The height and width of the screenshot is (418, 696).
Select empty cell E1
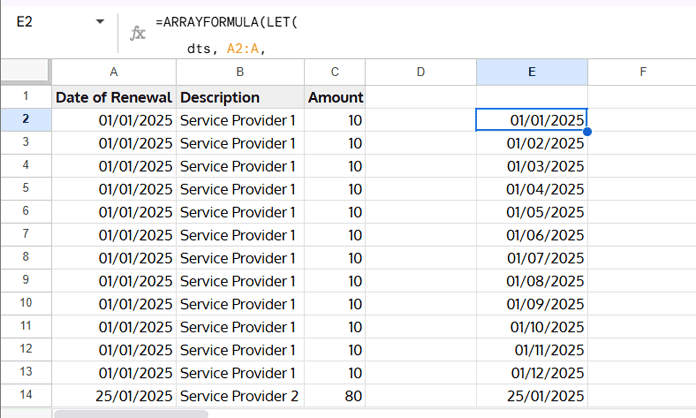pyautogui.click(x=532, y=97)
